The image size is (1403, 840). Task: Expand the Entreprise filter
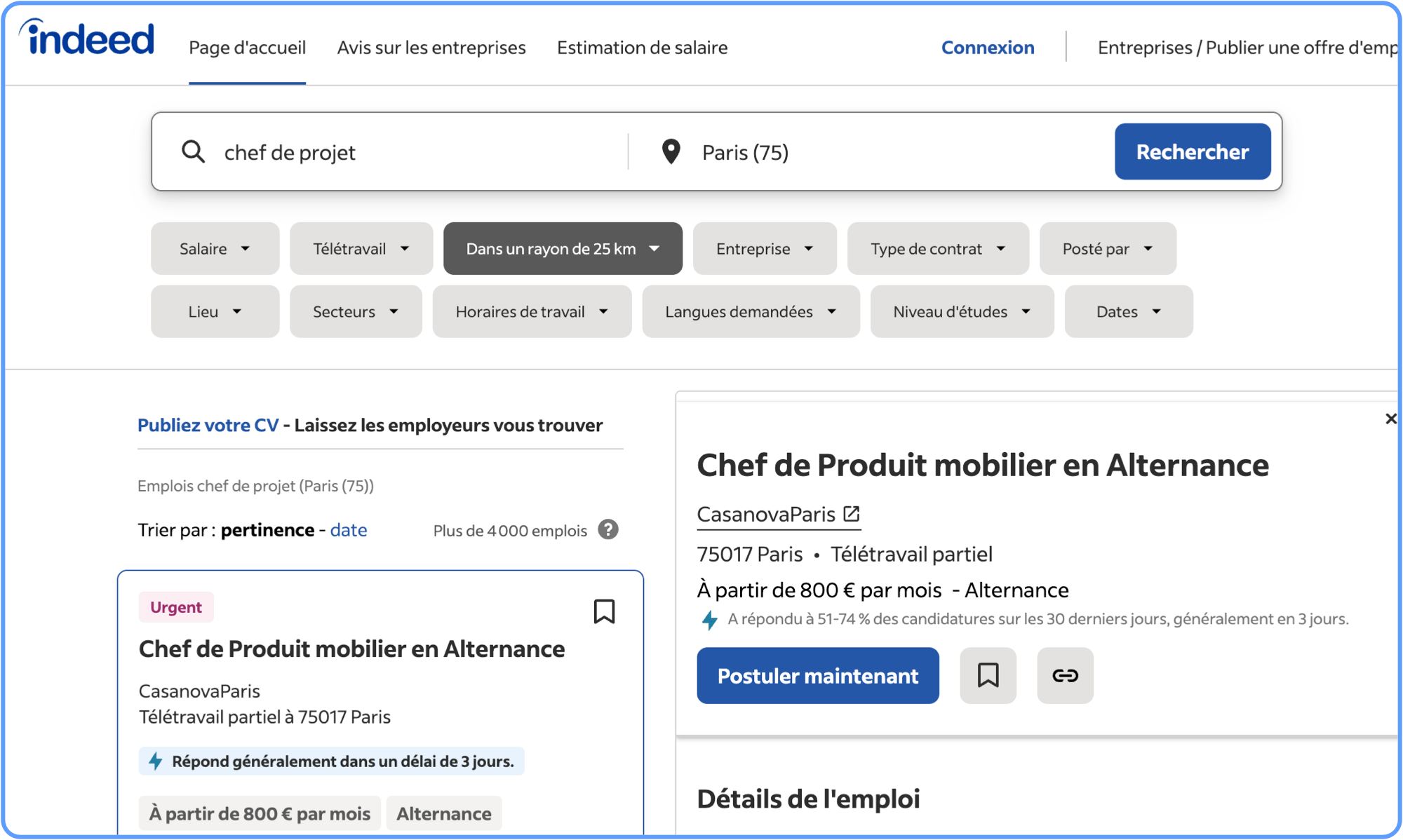765,248
